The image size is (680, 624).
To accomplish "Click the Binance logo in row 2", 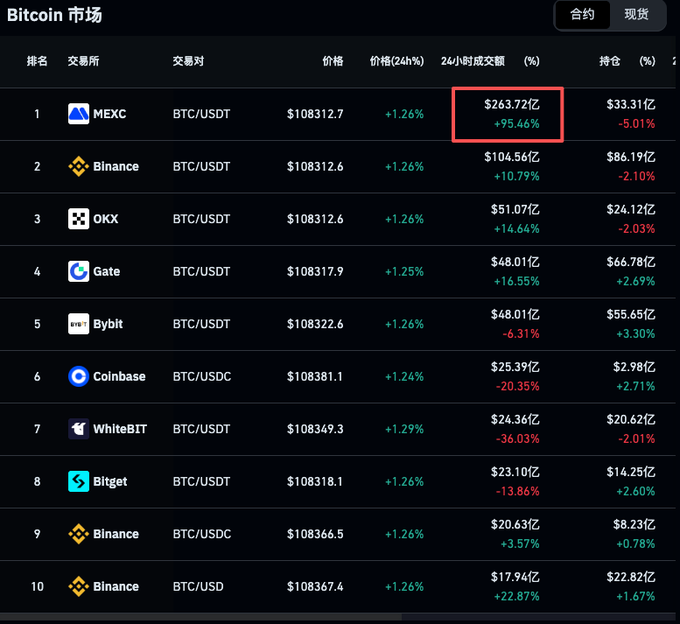I will 78,167.
